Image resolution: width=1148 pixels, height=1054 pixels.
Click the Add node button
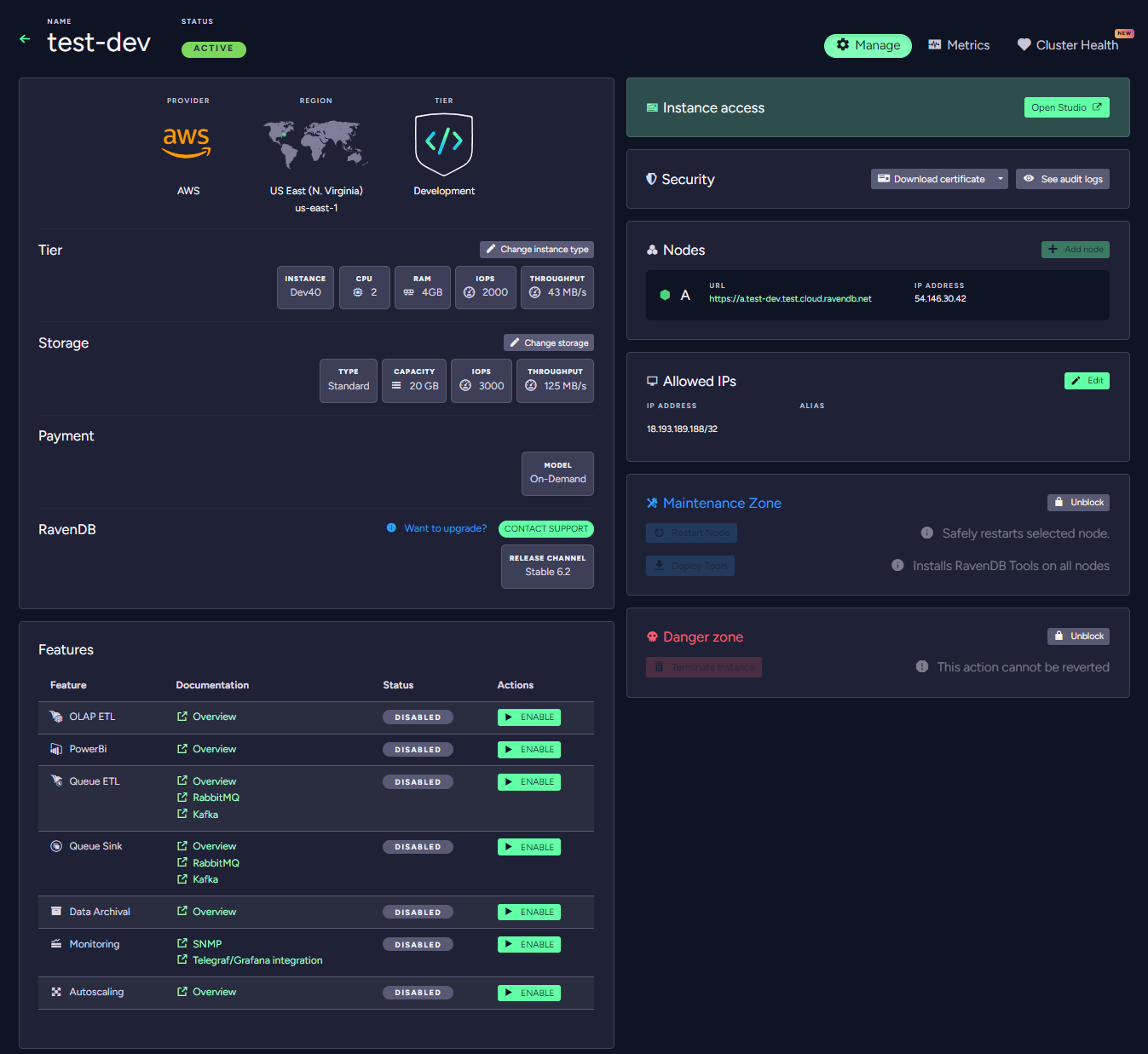[1076, 250]
